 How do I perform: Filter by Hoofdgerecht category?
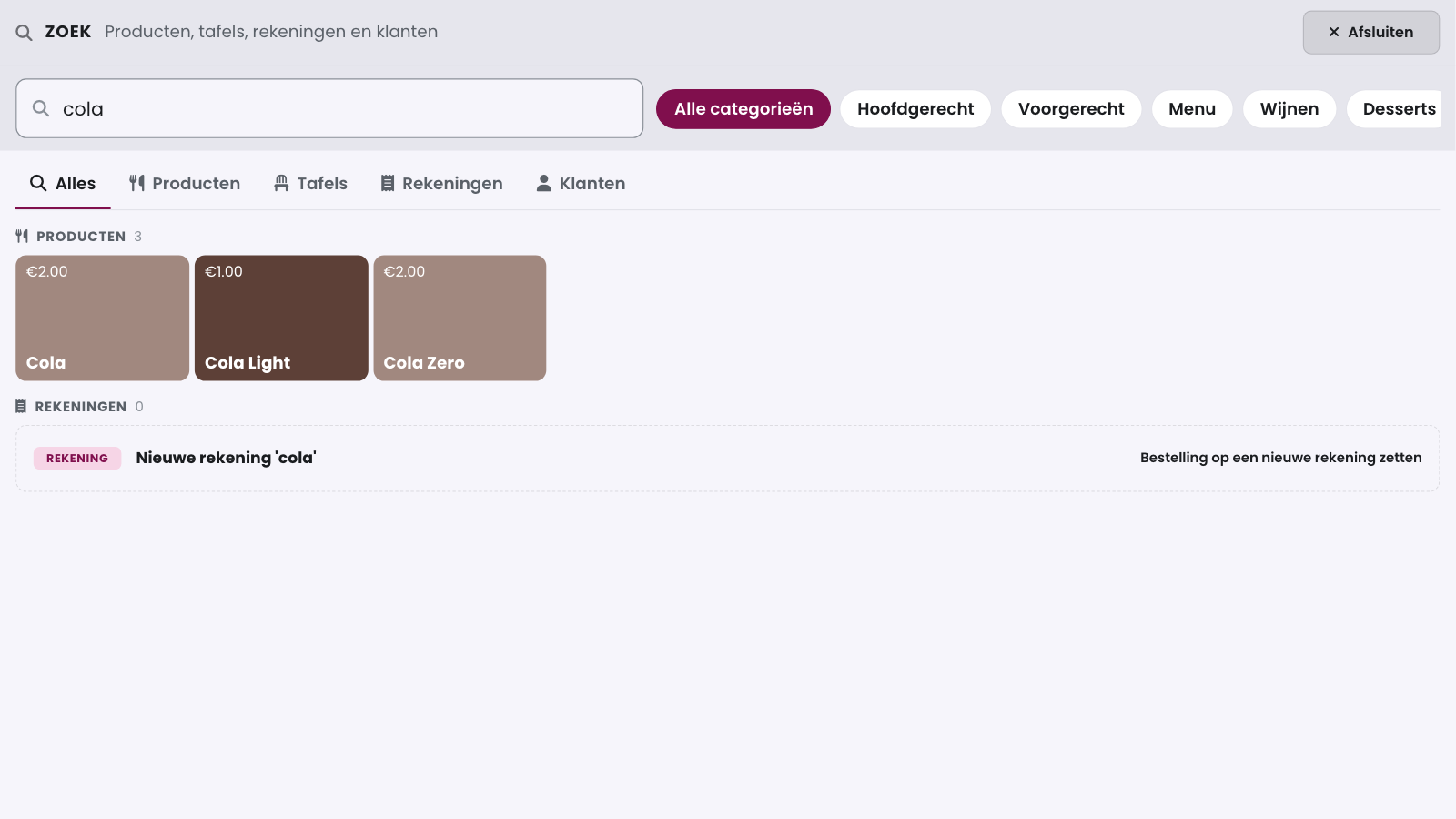[915, 109]
